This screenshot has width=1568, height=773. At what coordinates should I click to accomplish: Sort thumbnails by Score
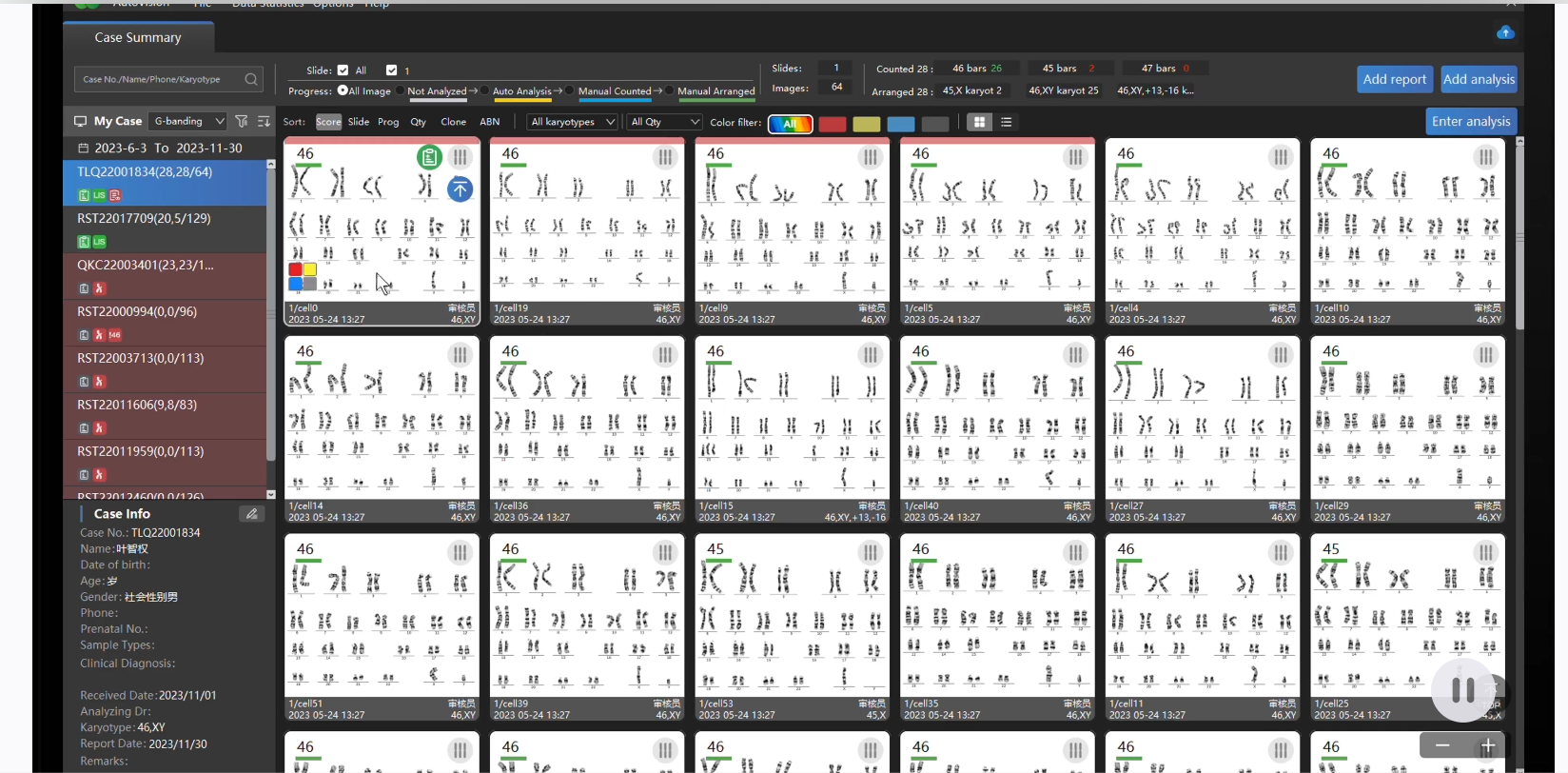click(328, 122)
